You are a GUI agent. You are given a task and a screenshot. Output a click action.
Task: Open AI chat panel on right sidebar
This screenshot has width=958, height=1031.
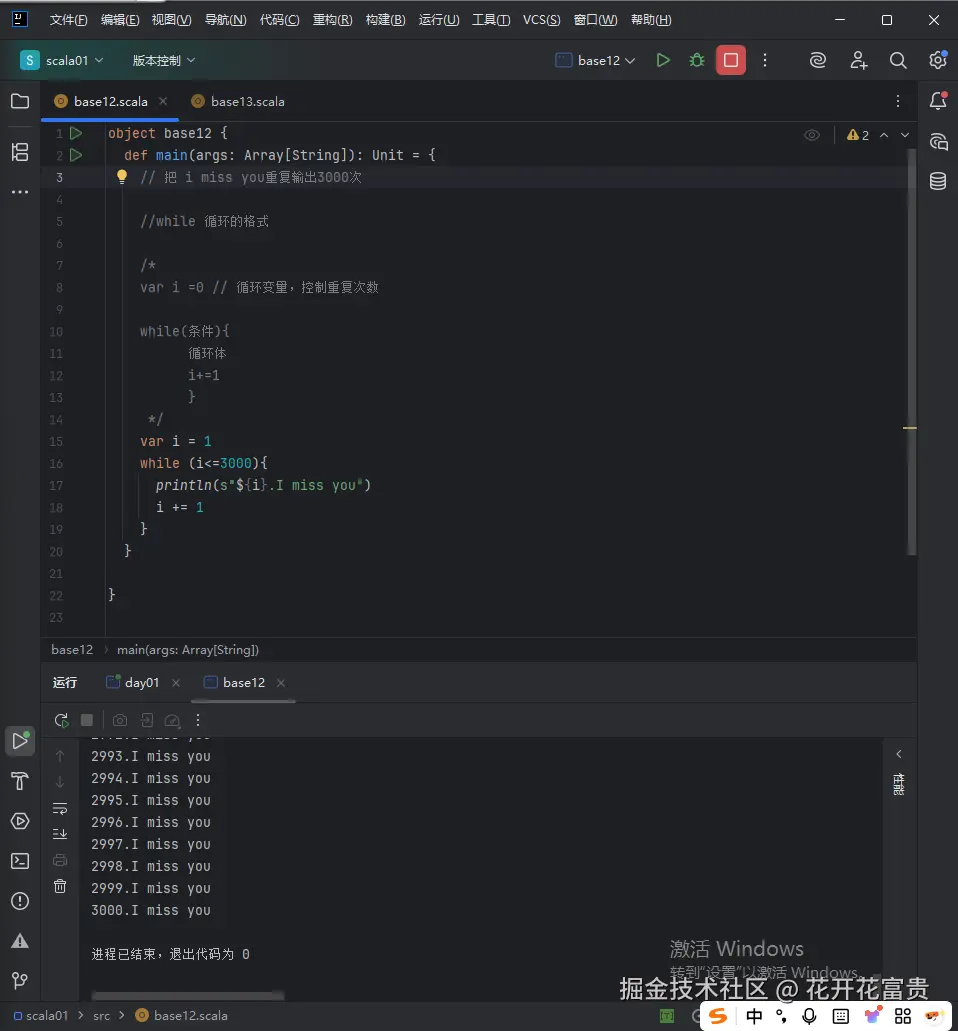coord(938,141)
